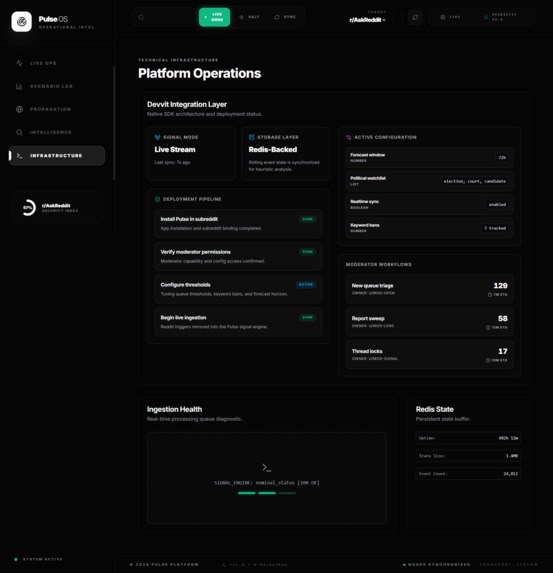
Task: Open the Storage Layer Redis-Backed card
Action: point(285,153)
